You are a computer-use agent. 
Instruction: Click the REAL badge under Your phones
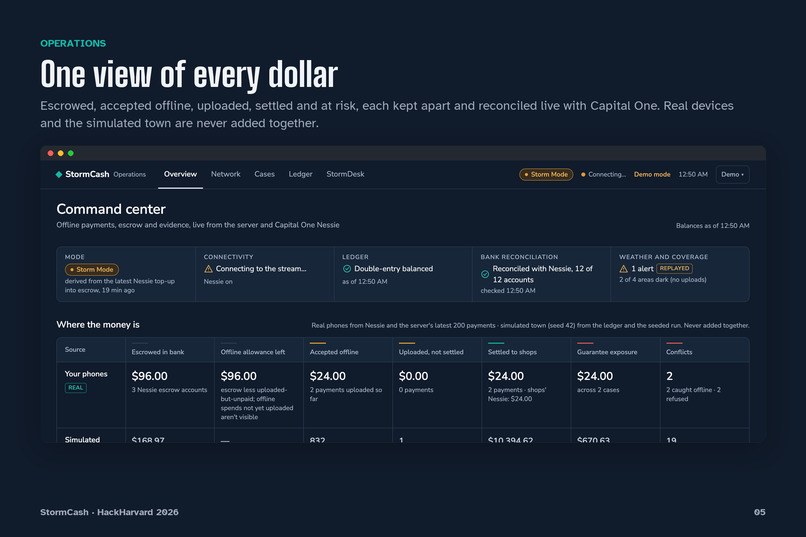pos(76,388)
